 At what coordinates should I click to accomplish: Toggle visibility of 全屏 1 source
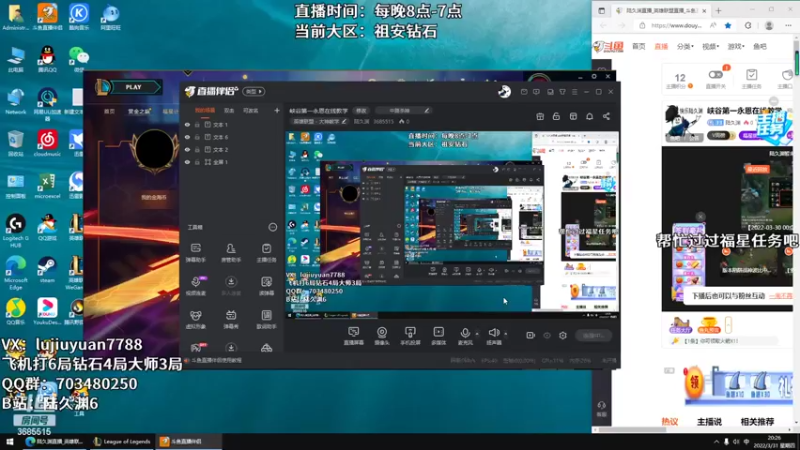coord(187,162)
